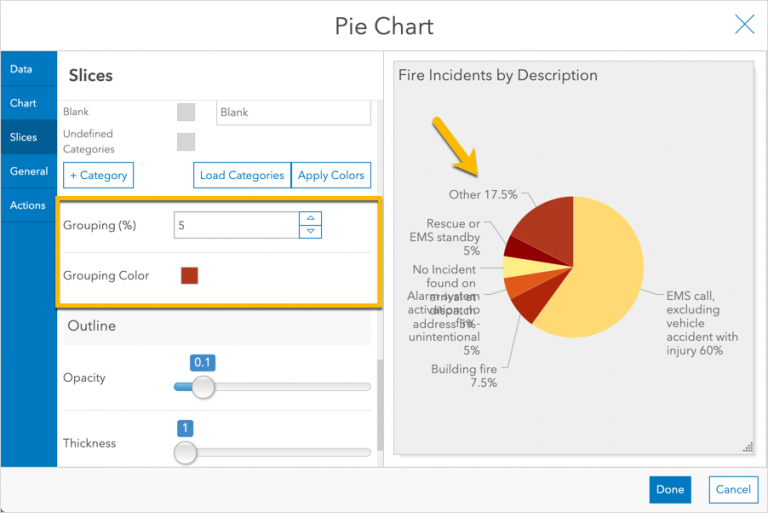The width and height of the screenshot is (768, 513).
Task: Click the Blank category color swatch
Action: [x=186, y=112]
